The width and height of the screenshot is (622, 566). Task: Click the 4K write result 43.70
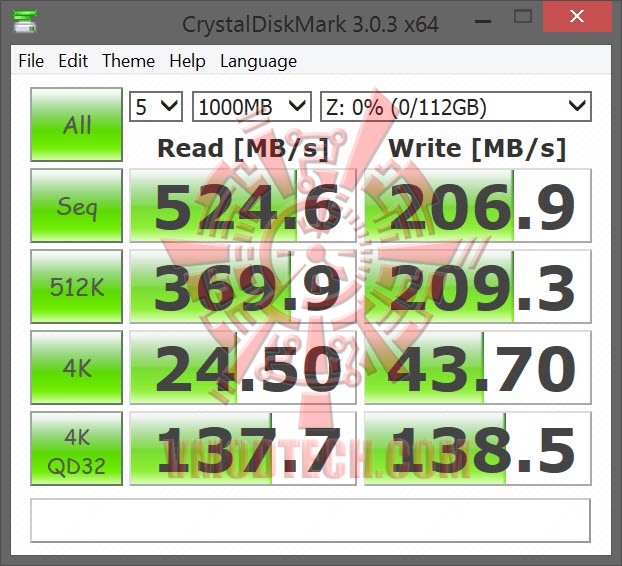pos(478,367)
